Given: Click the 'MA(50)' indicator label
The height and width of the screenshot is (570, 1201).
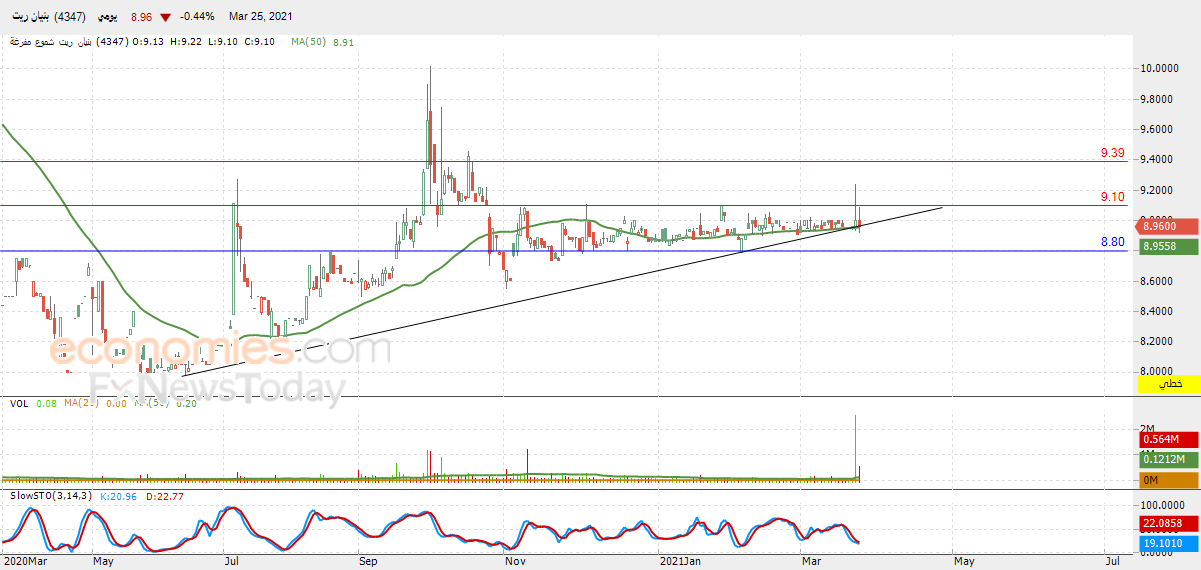Looking at the screenshot, I should 309,42.
